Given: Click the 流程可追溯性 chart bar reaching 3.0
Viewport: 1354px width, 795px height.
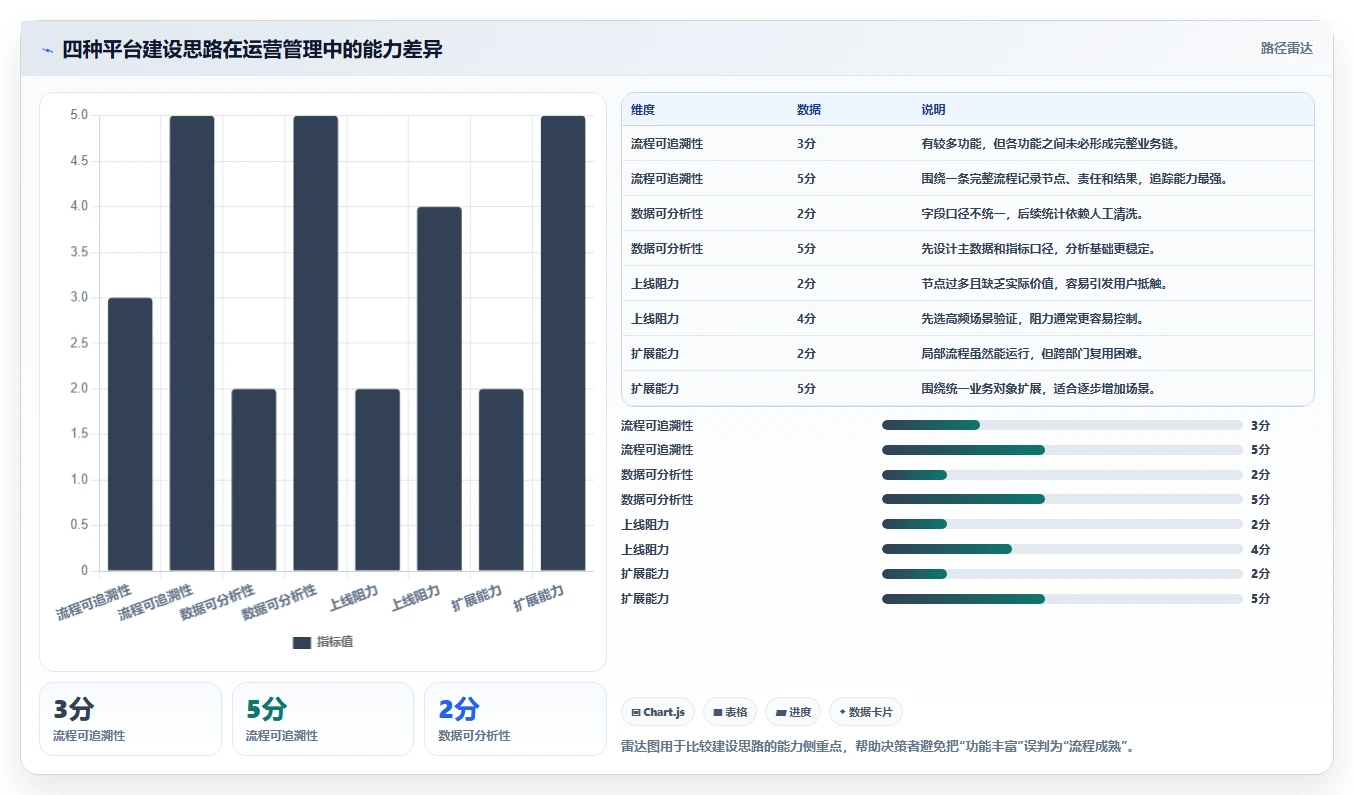Looking at the screenshot, I should point(130,434).
